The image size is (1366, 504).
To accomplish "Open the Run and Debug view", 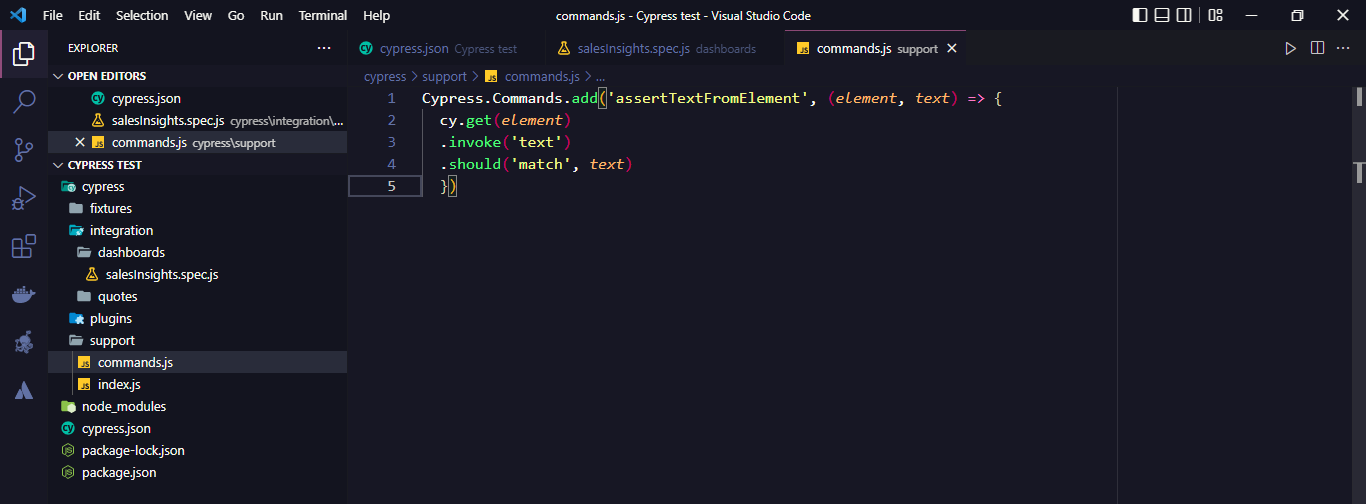I will click(x=23, y=198).
